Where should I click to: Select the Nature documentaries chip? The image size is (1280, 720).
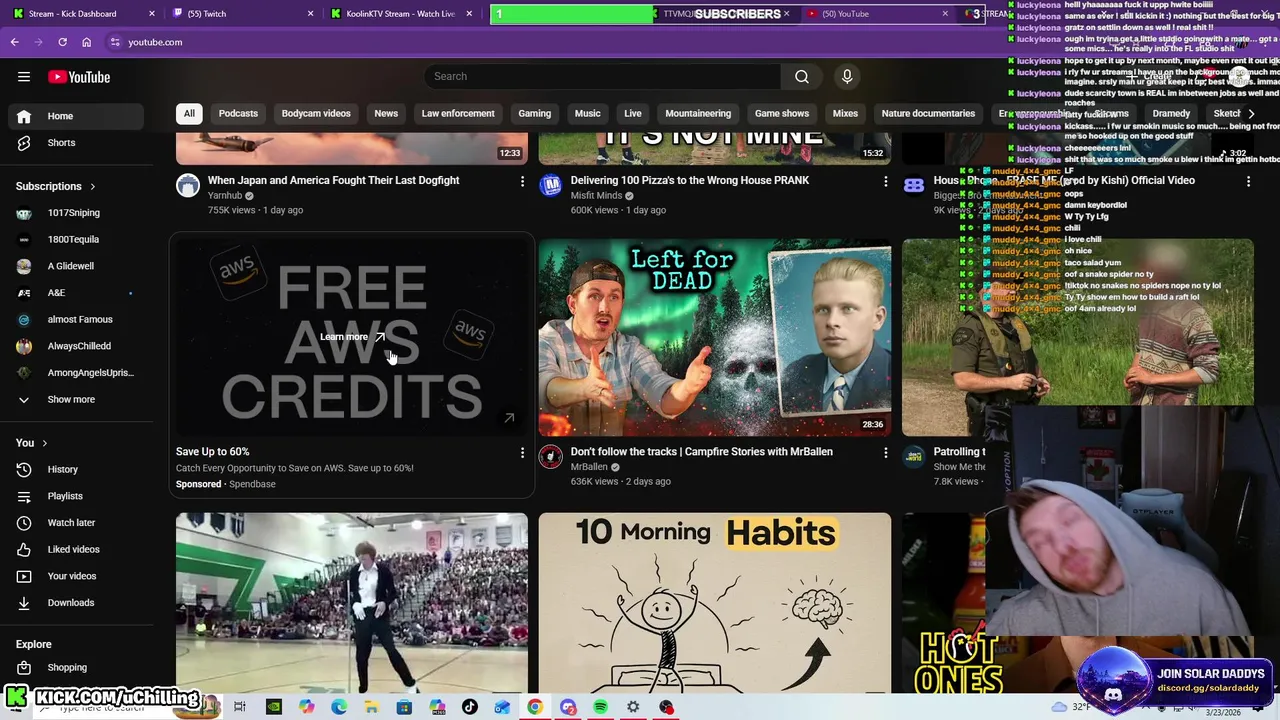tap(928, 113)
